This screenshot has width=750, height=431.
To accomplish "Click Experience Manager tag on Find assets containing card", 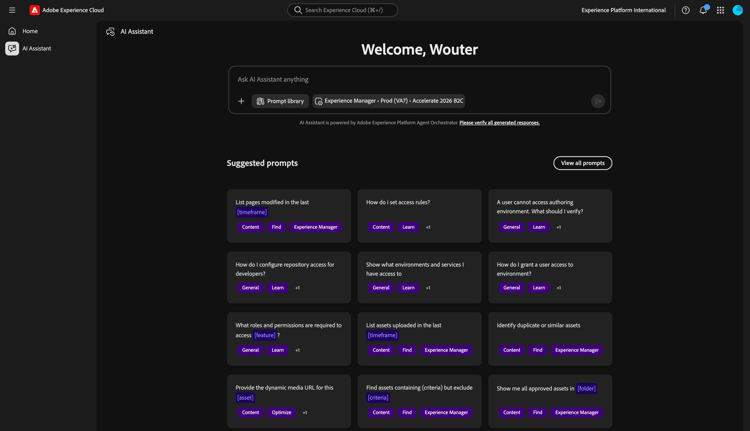I will tap(446, 412).
